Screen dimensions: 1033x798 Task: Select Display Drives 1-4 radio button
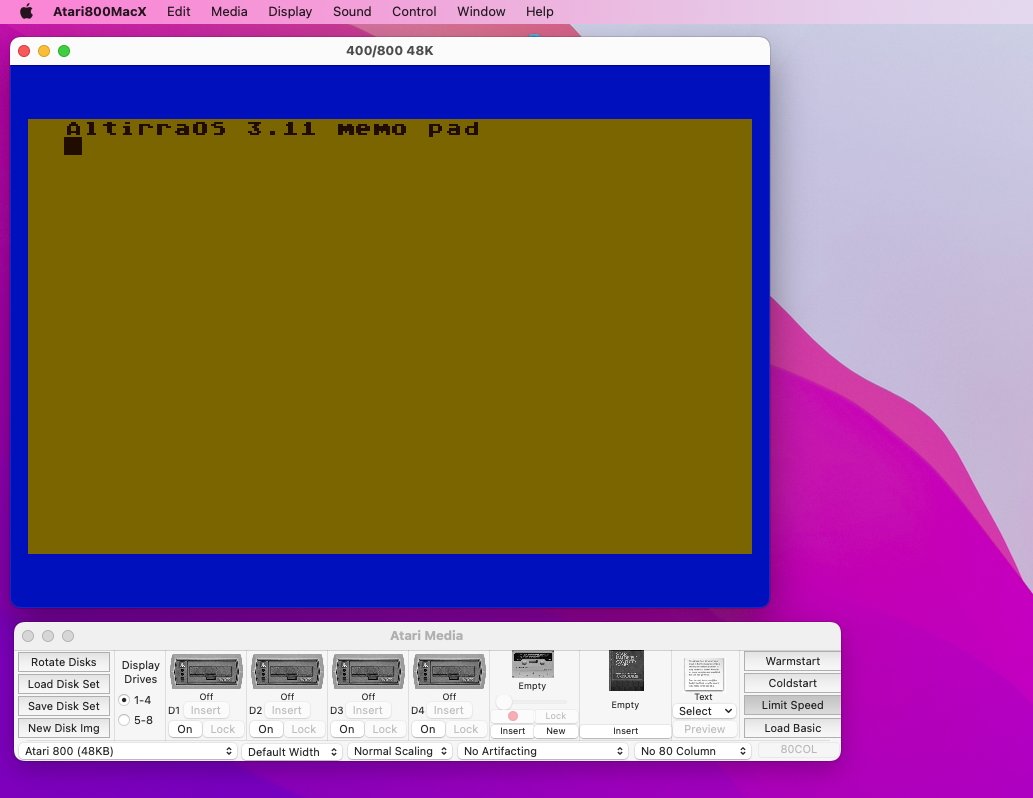pos(124,700)
